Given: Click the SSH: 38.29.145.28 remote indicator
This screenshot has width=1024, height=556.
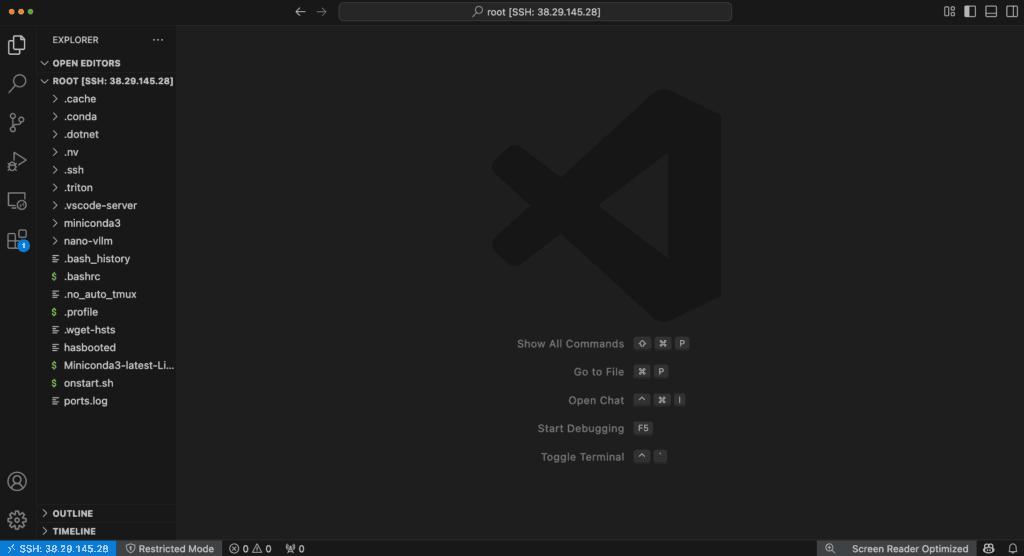Looking at the screenshot, I should point(58,549).
